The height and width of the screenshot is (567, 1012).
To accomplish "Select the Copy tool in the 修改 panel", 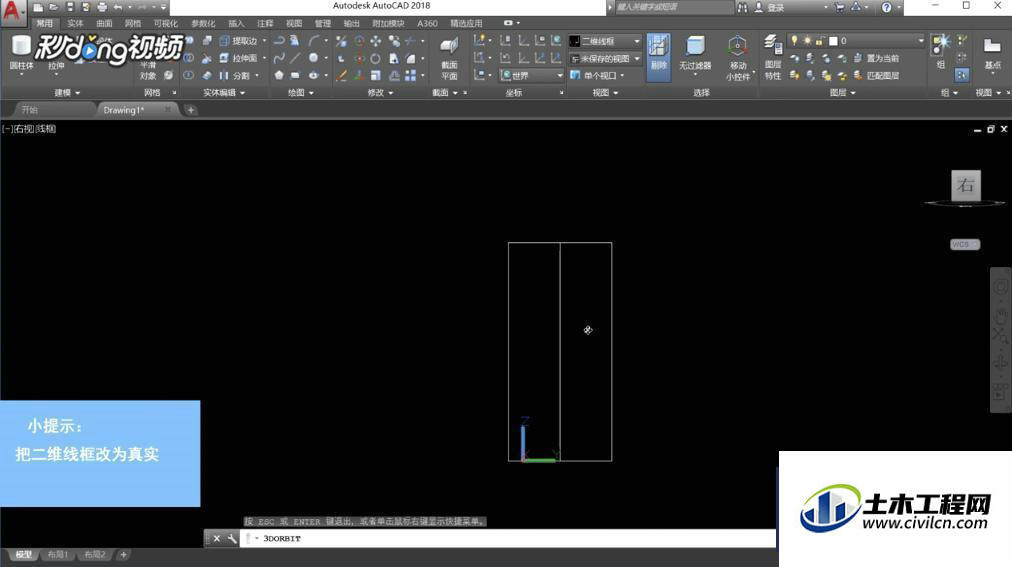I will (x=394, y=41).
